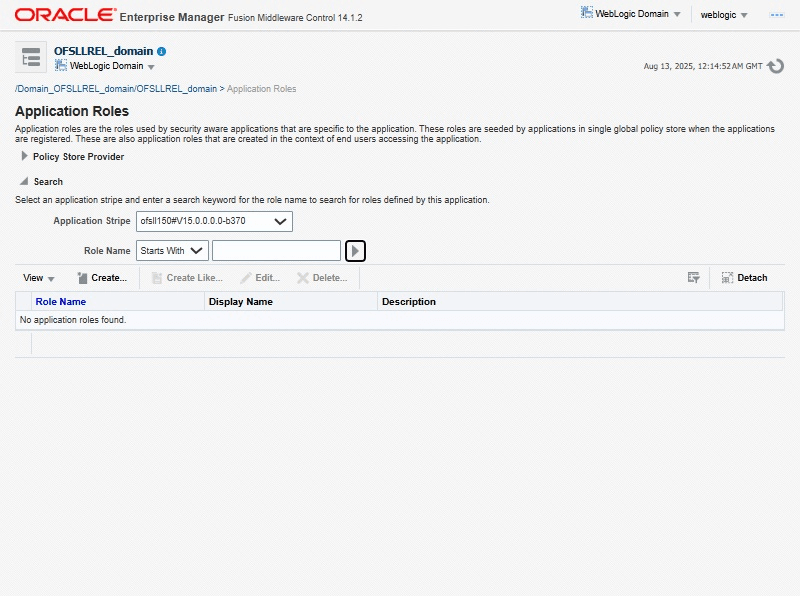This screenshot has height=596, width=800.
Task: Open the three-dots overflow menu at top right
Action: tap(777, 15)
